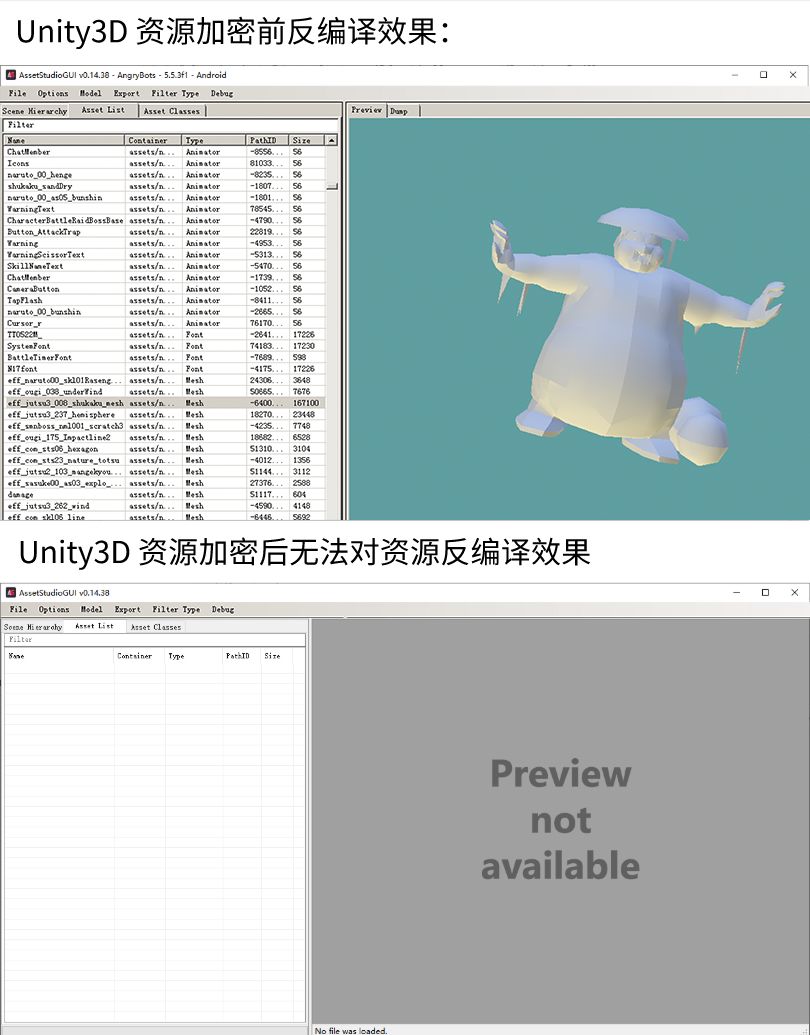The height and width of the screenshot is (1035, 810).
Task: Focus the Filter field in AngryBots window
Action: pyautogui.click(x=170, y=125)
